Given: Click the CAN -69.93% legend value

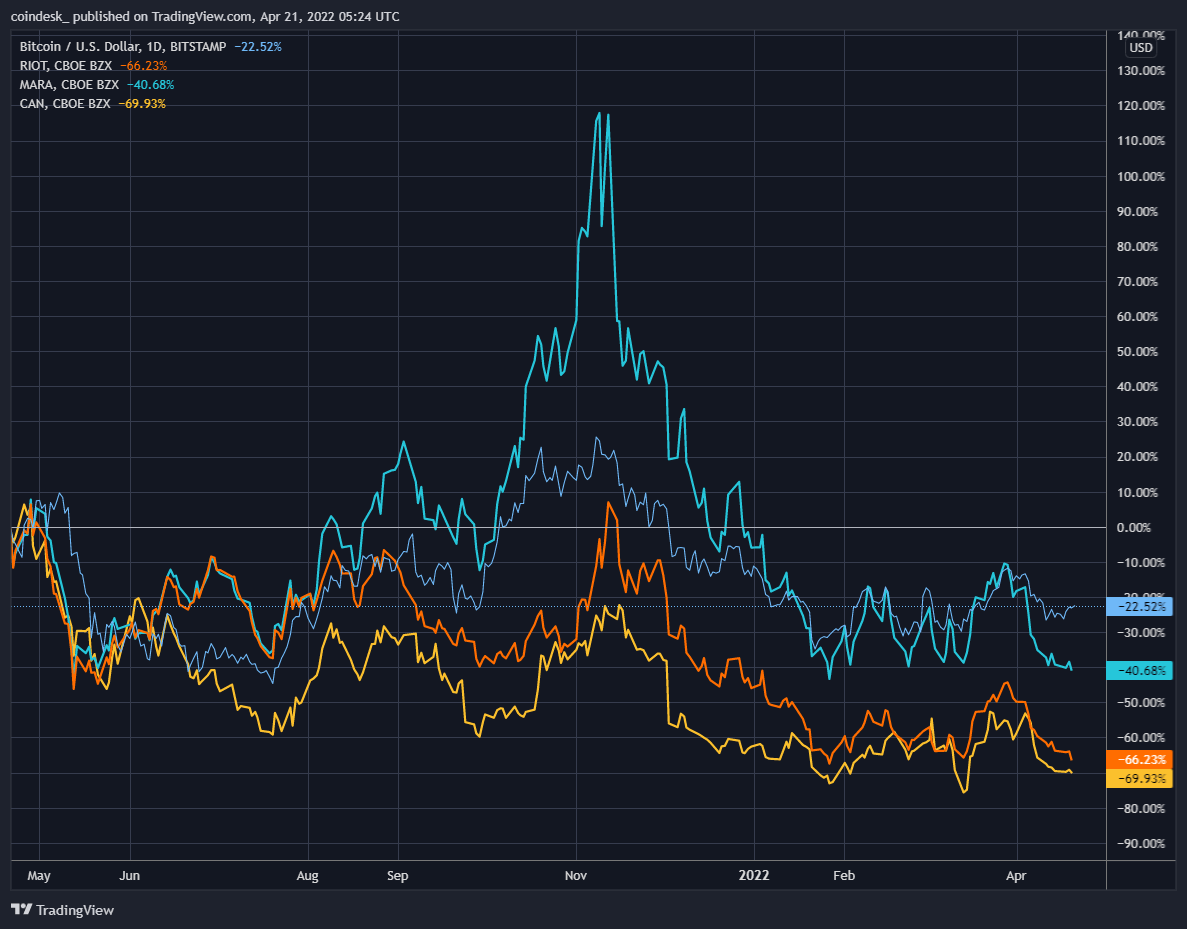Looking at the screenshot, I should coord(142,104).
